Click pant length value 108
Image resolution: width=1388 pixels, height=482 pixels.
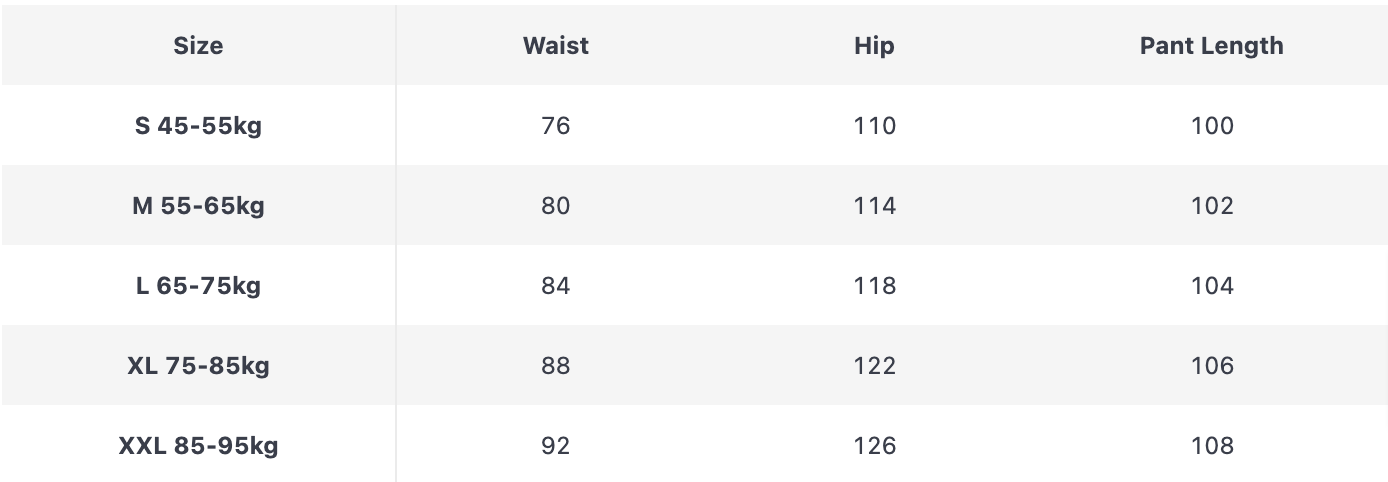click(x=1212, y=446)
